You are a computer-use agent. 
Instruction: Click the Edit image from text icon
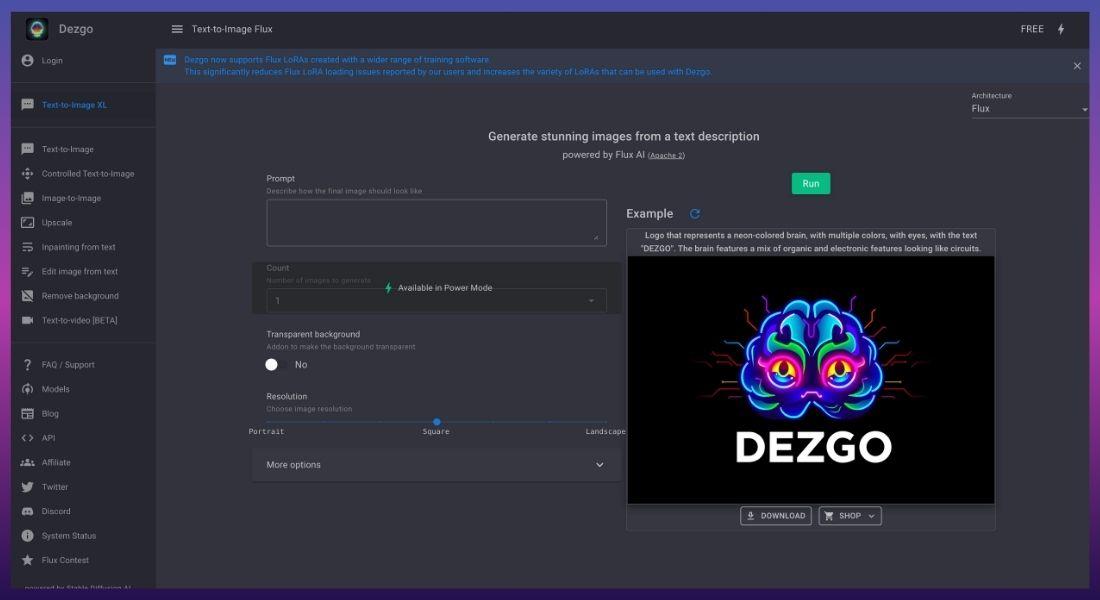pyautogui.click(x=27, y=272)
